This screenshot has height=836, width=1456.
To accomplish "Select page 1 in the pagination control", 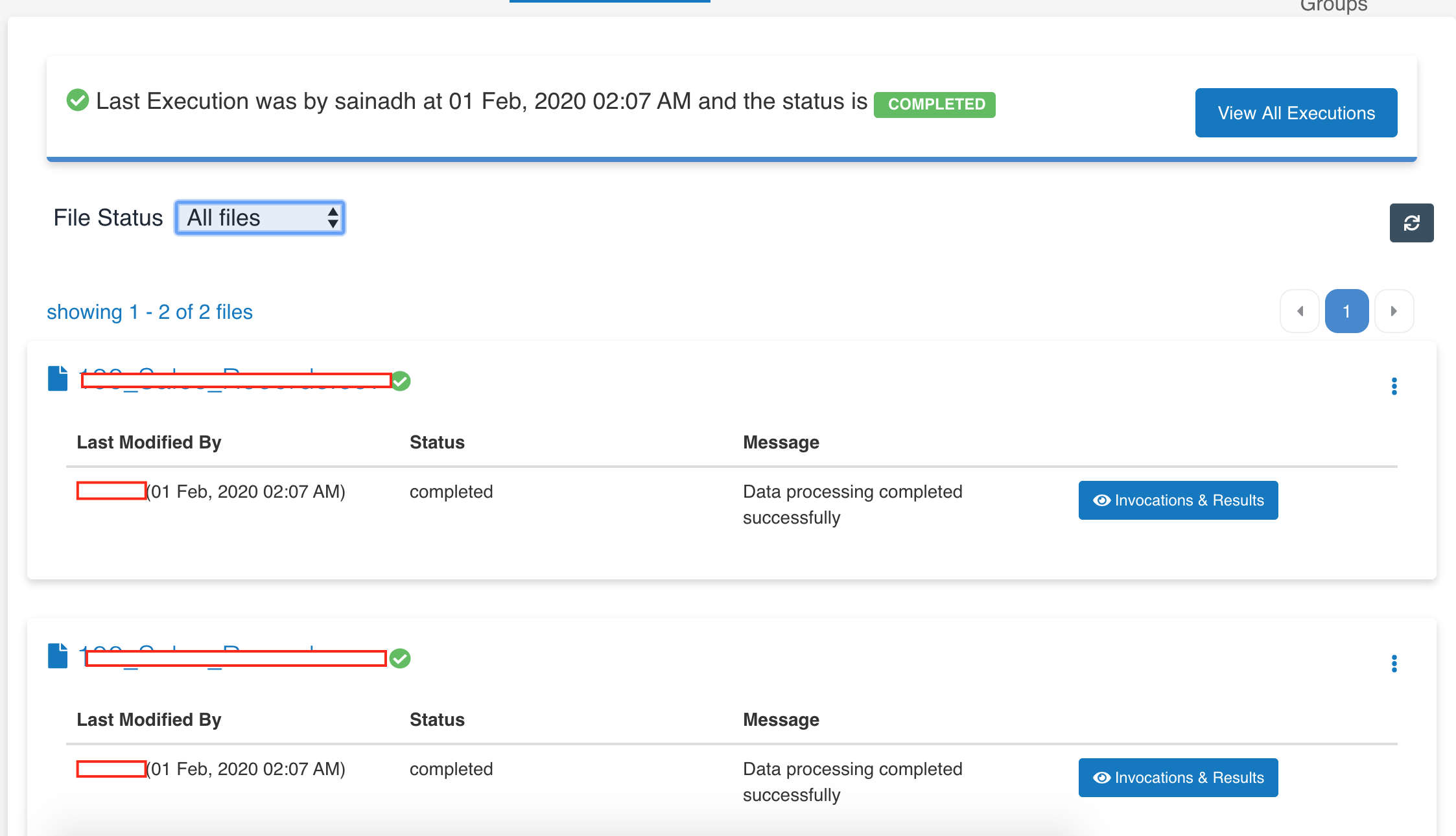I will click(1347, 311).
